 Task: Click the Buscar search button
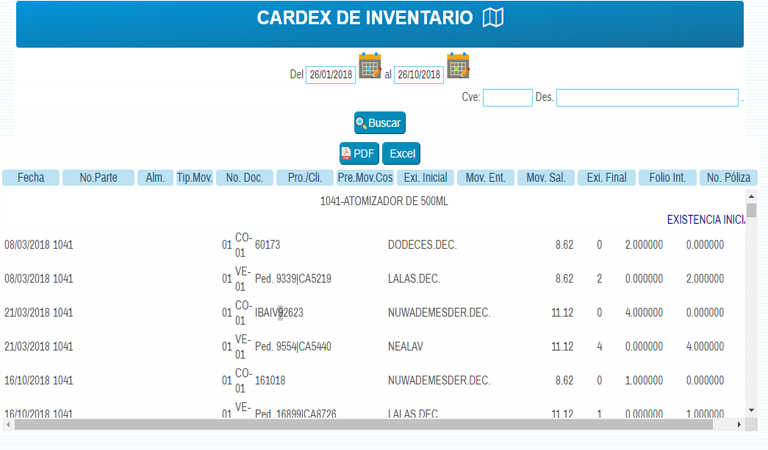[379, 123]
